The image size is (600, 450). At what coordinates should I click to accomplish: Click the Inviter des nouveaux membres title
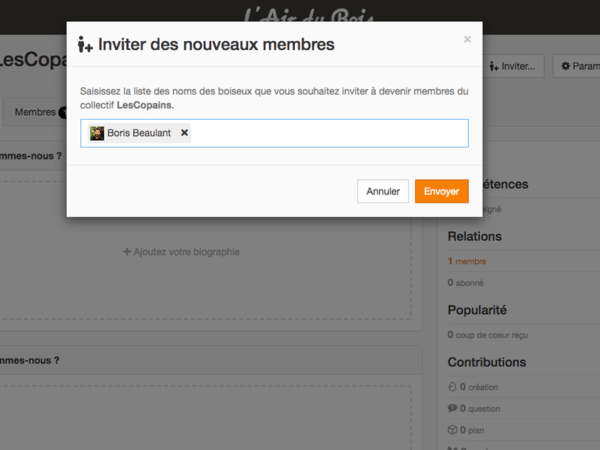coord(216,44)
